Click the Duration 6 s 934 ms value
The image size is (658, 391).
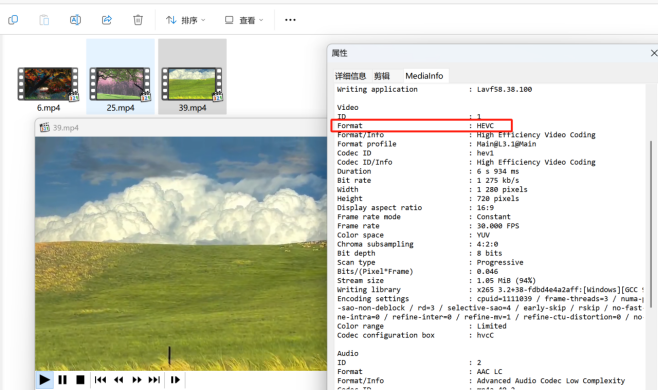pos(498,171)
